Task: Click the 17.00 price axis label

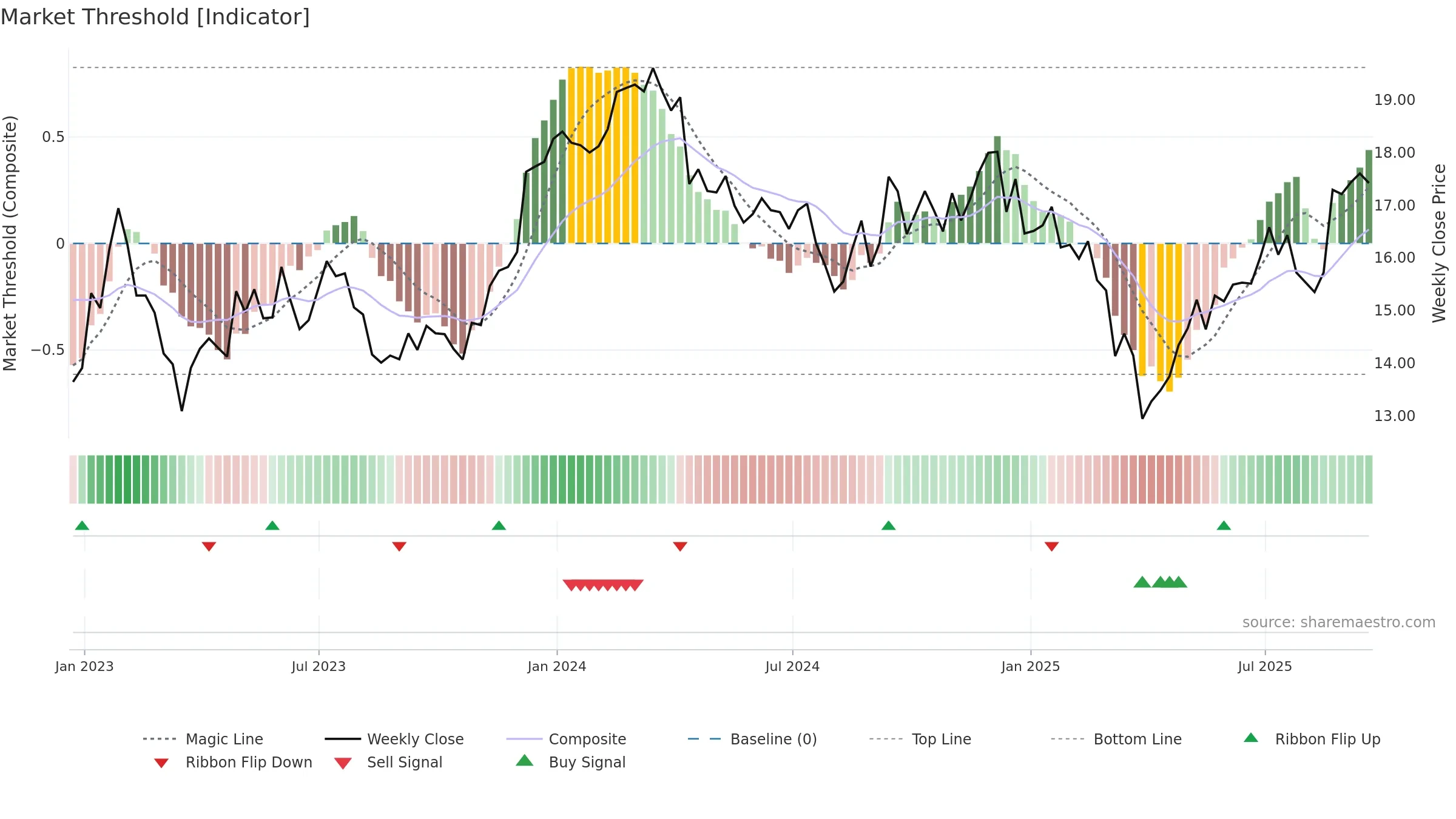Action: tap(1395, 206)
